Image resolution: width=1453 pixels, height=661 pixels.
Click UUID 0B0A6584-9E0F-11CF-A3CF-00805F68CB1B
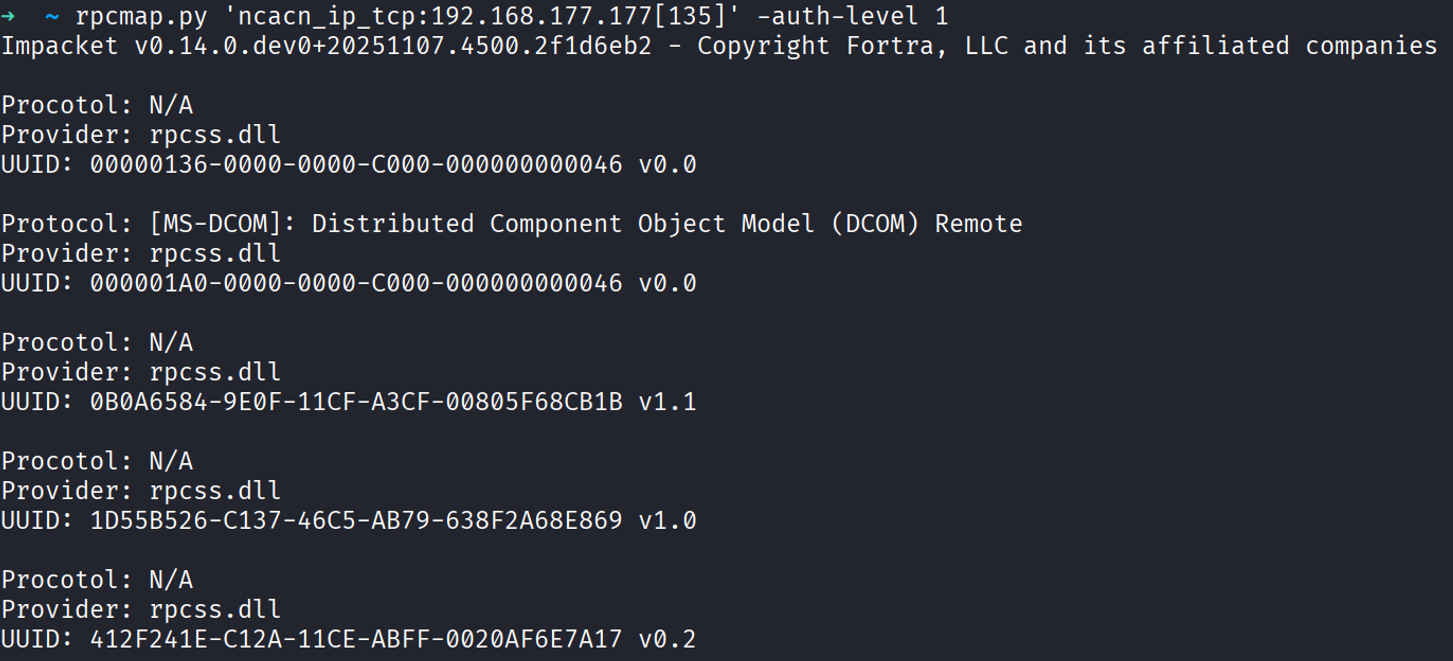pos(355,402)
